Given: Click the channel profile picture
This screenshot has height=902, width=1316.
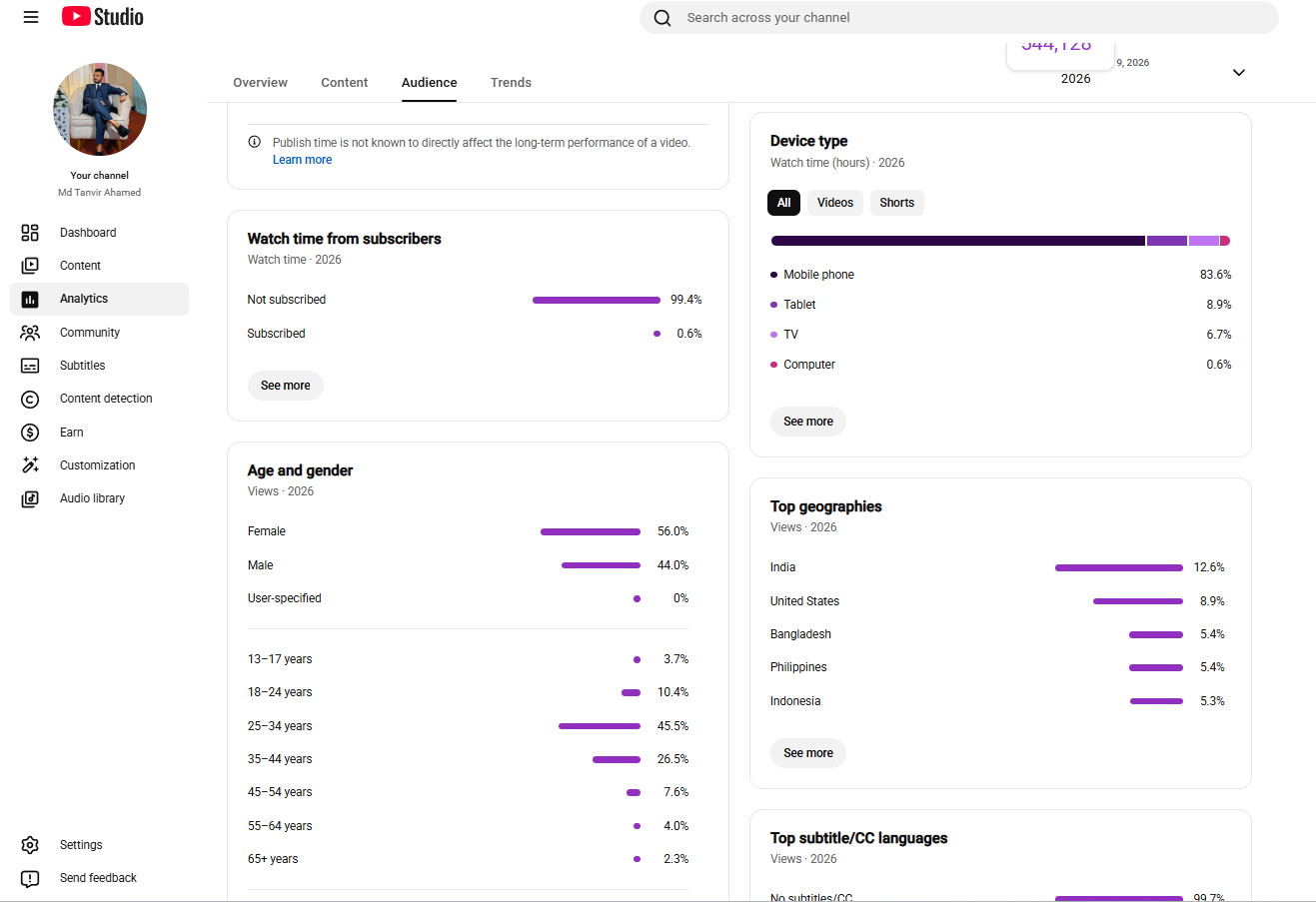Looking at the screenshot, I should coord(100,109).
